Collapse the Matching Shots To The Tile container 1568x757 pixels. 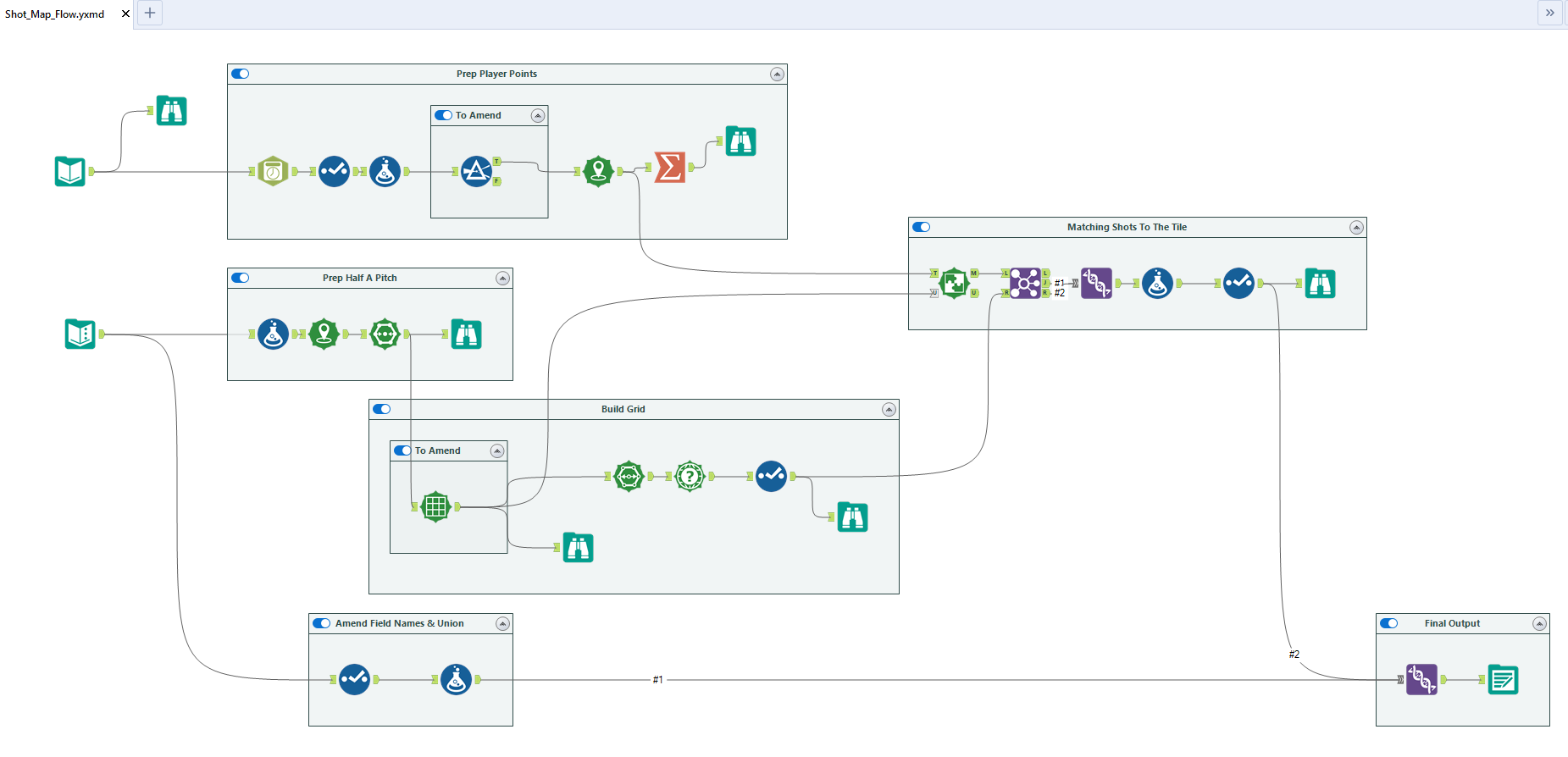1356,227
